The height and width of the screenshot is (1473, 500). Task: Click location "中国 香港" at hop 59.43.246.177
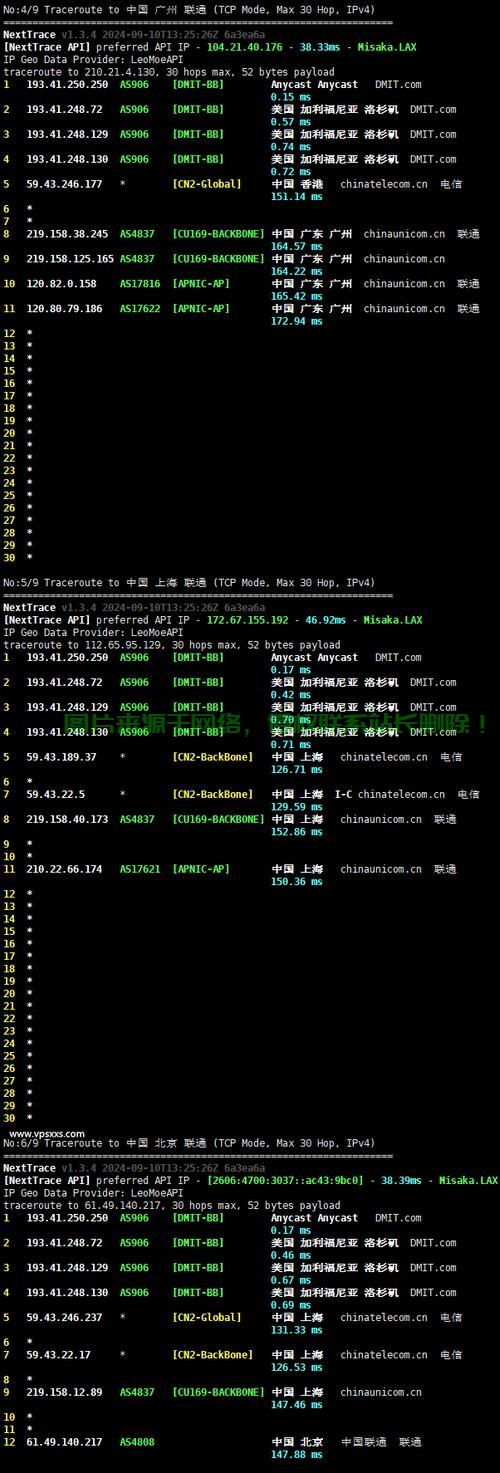tap(298, 184)
